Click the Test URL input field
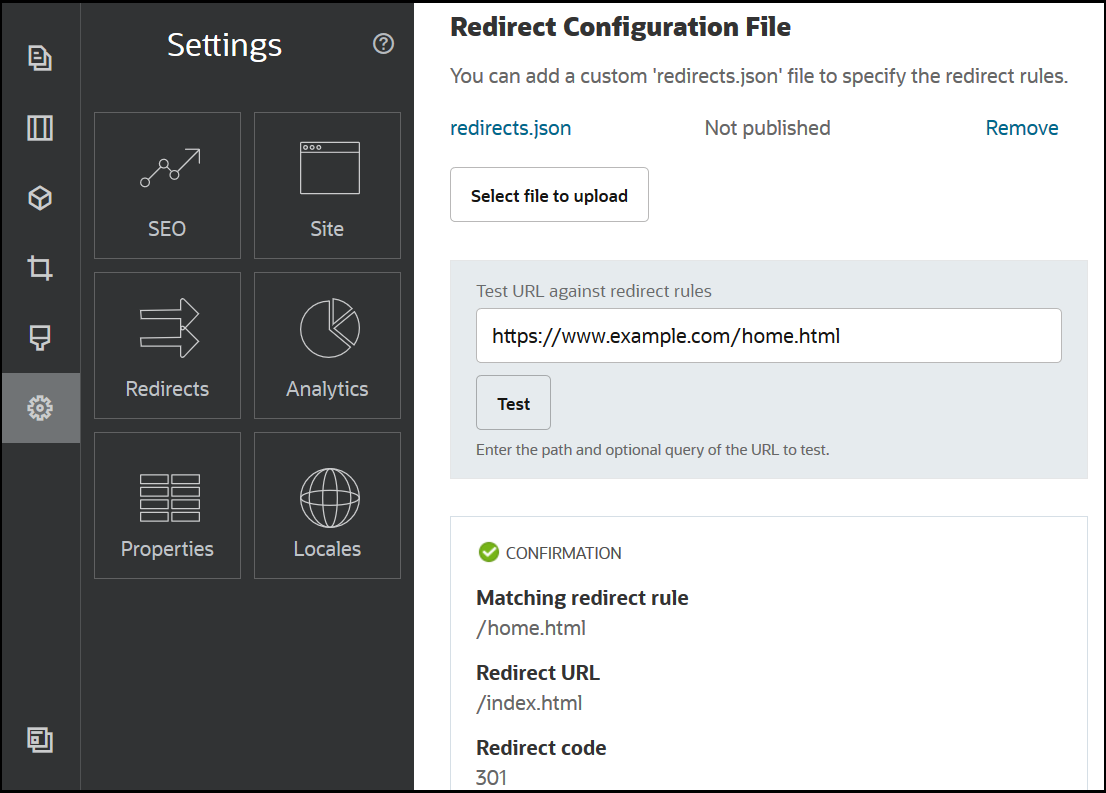1106x793 pixels. (x=768, y=336)
